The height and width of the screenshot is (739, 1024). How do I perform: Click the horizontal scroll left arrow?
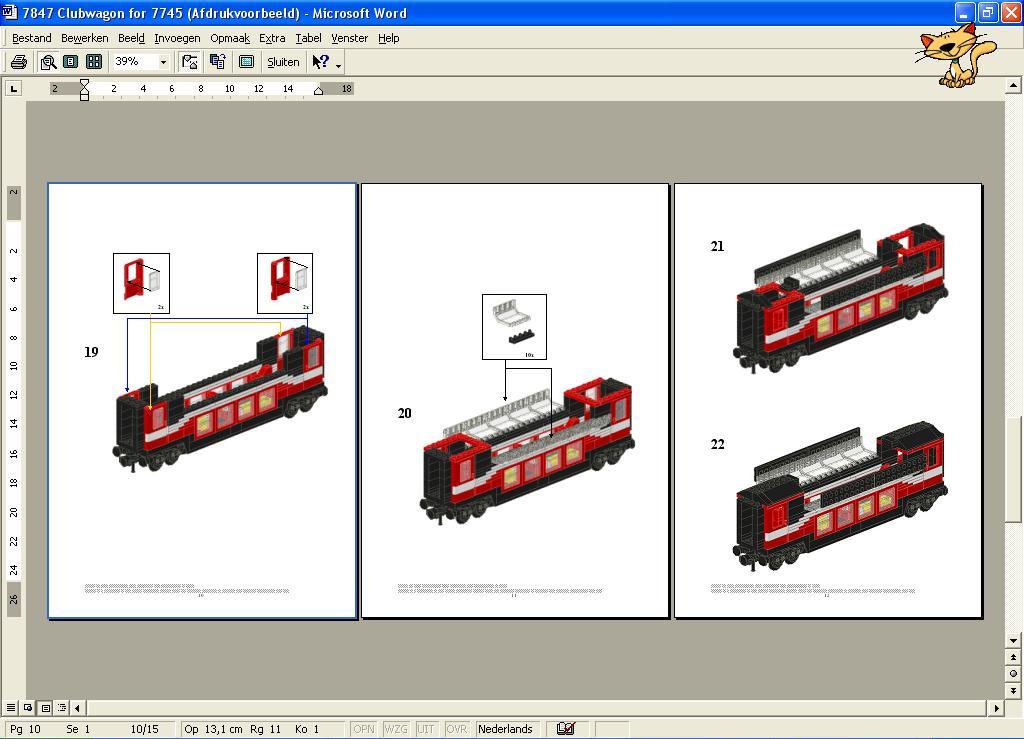pyautogui.click(x=78, y=708)
